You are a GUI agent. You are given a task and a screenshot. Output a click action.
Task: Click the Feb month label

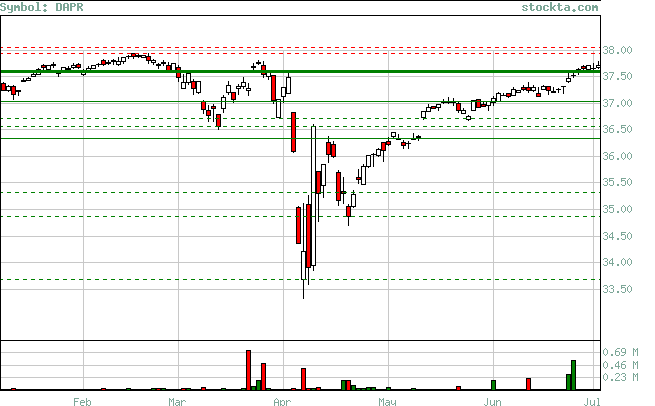pos(82,401)
